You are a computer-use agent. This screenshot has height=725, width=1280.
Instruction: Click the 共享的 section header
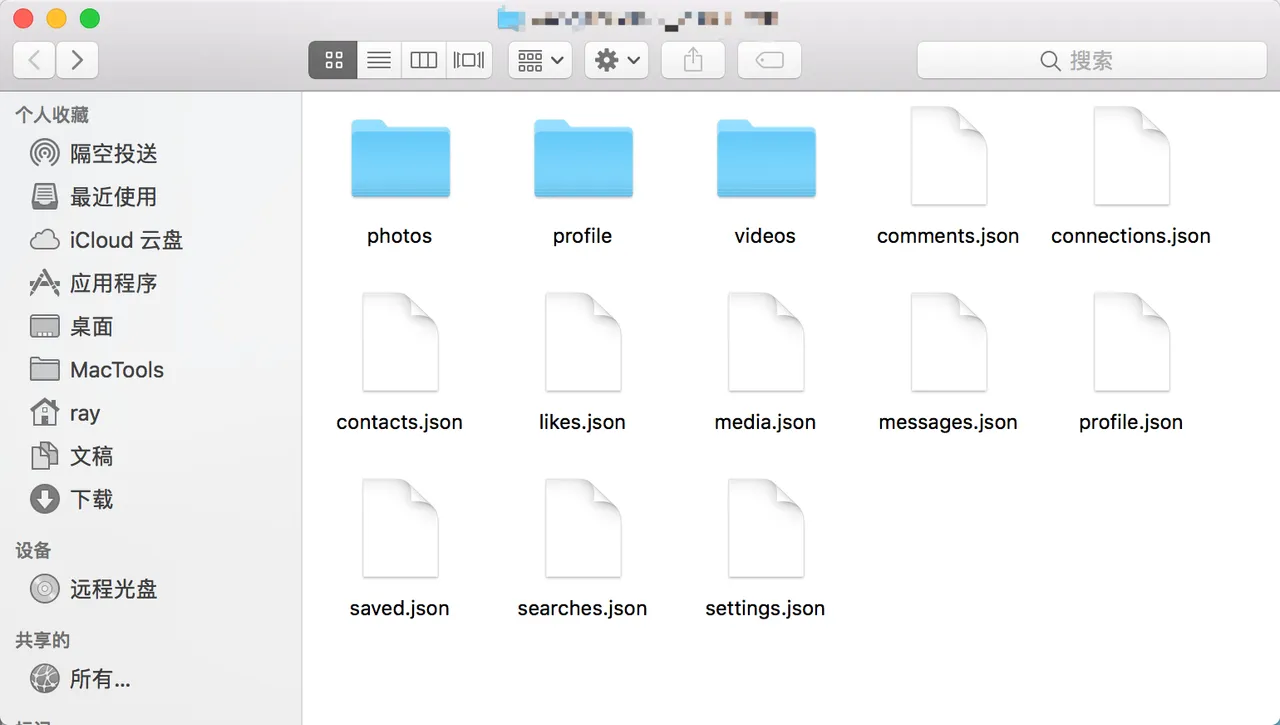click(x=42, y=640)
